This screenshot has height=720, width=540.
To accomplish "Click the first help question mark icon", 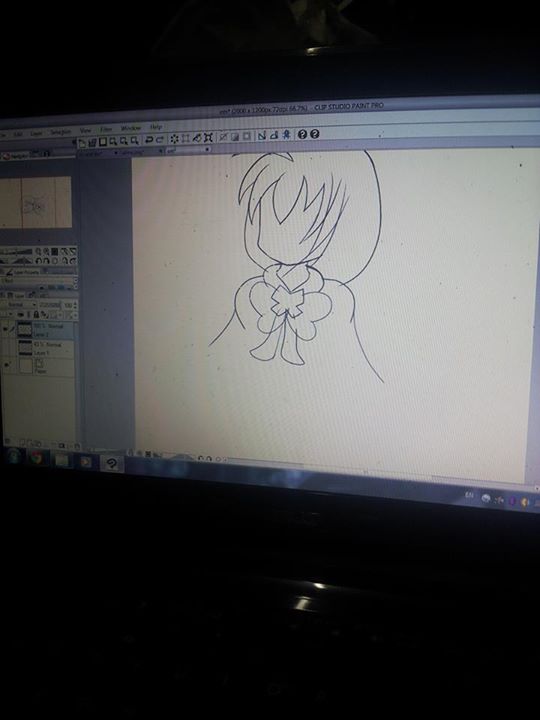I will pyautogui.click(x=302, y=134).
